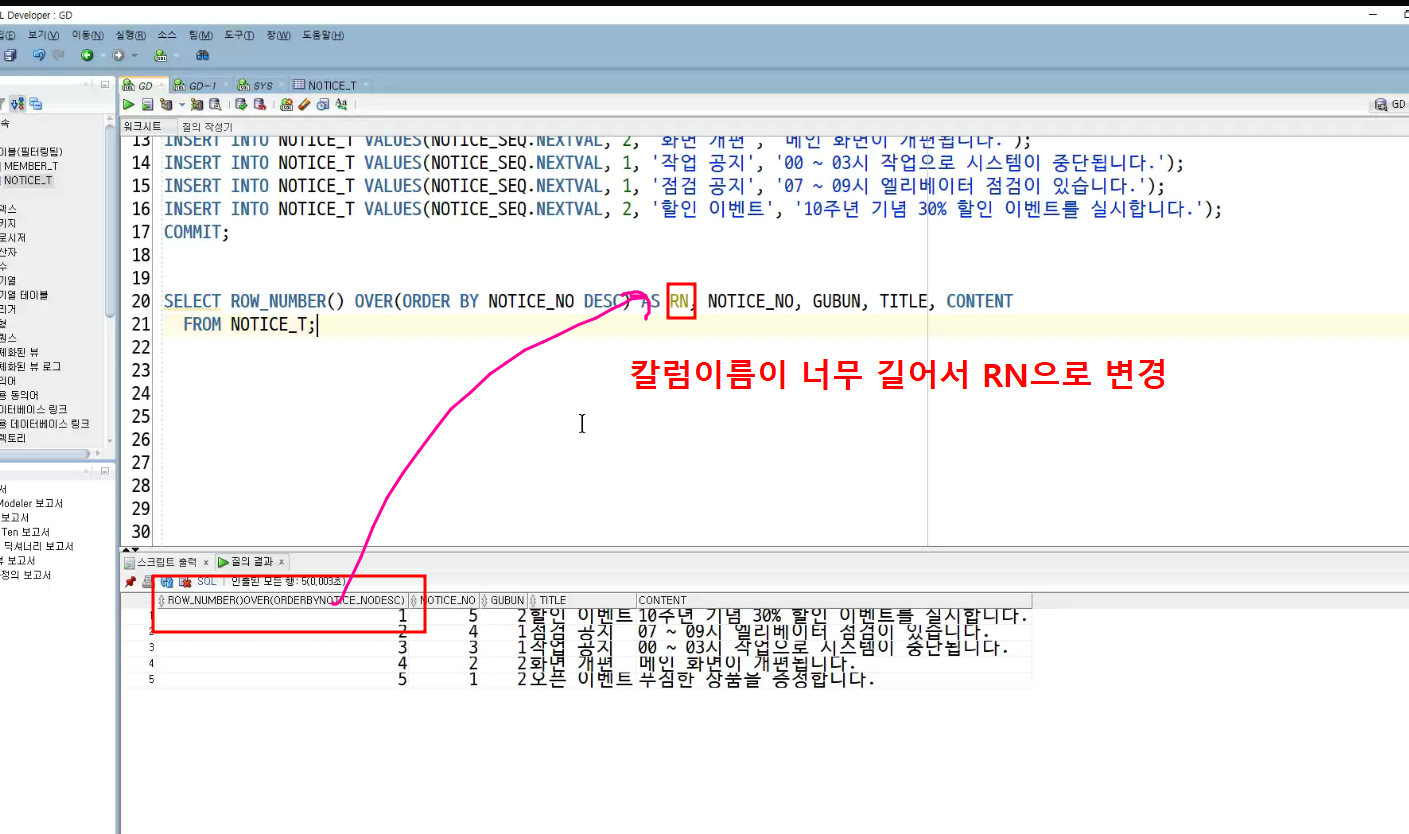Open the forward navigation history dropdown arrow
This screenshot has width=1409, height=834.
click(x=134, y=55)
